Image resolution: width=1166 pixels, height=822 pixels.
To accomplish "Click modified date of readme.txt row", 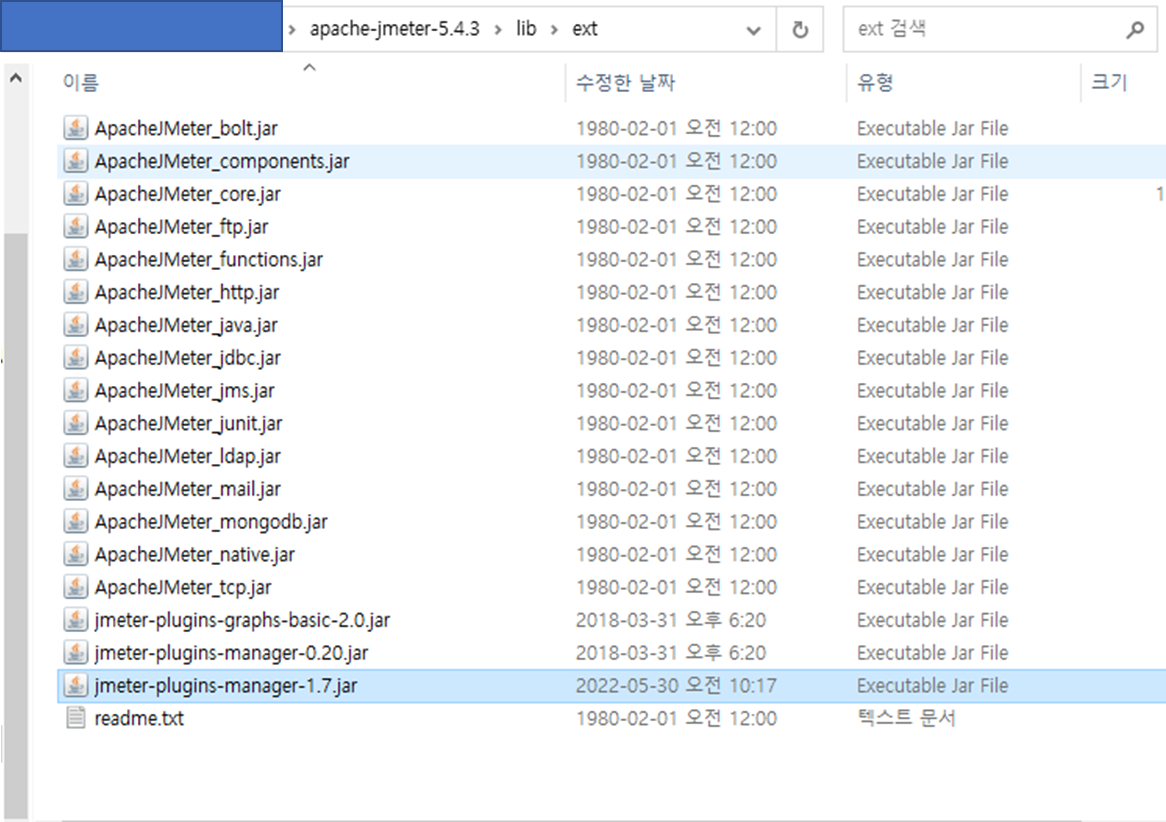I will click(676, 718).
